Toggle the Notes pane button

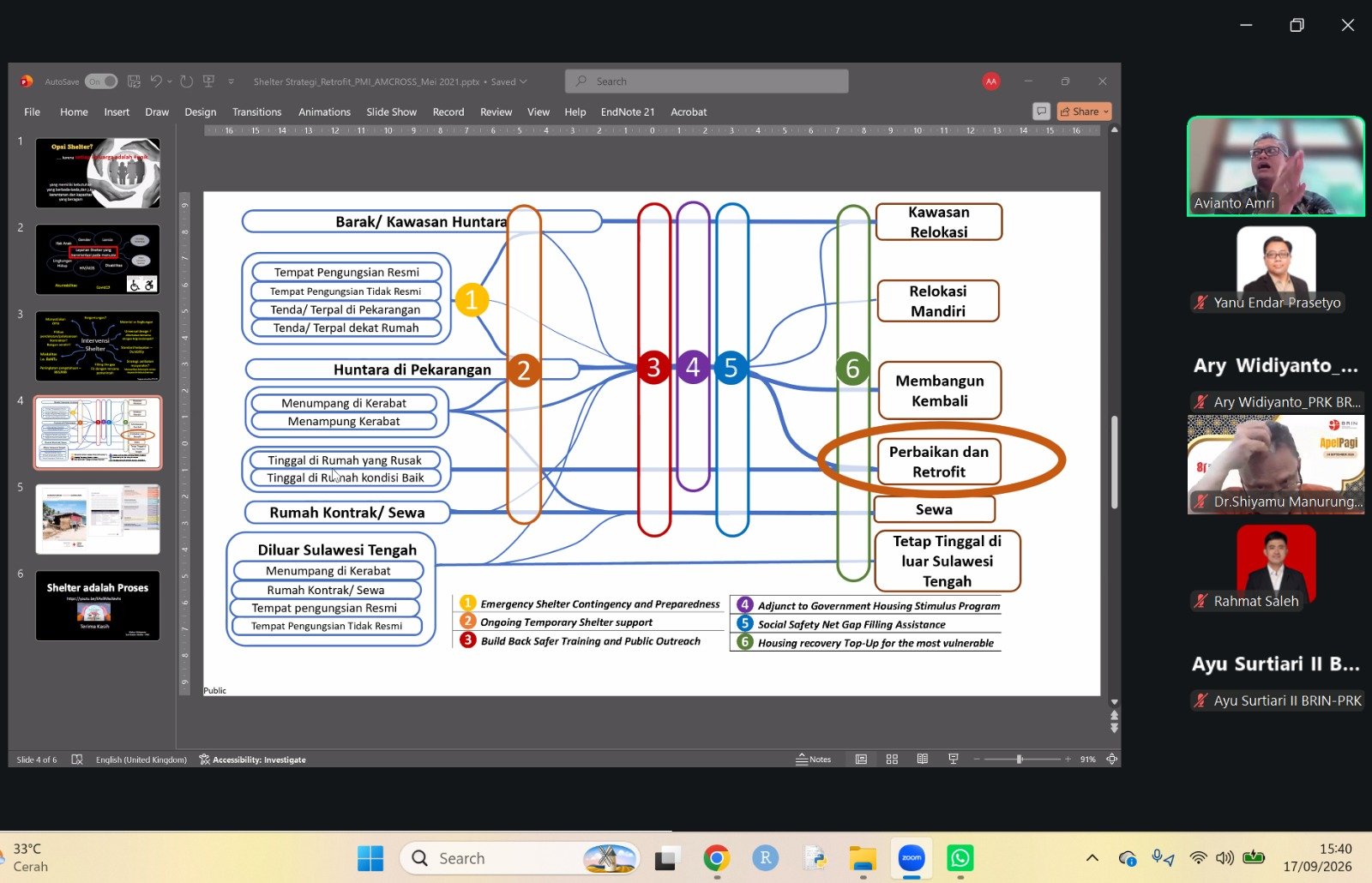click(x=814, y=760)
